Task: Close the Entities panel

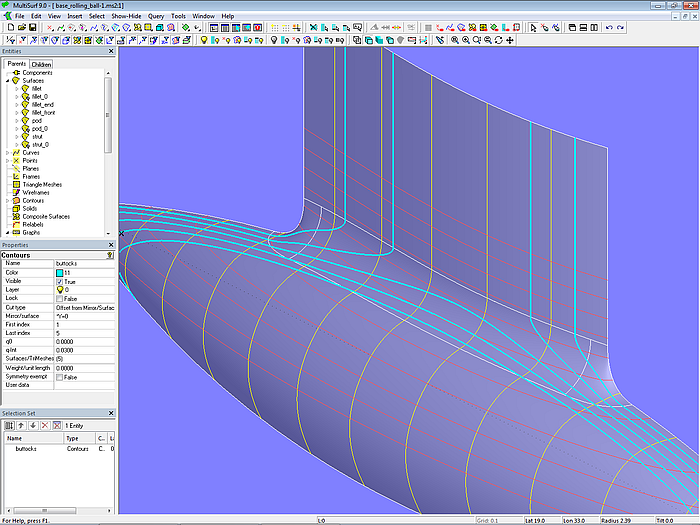Action: click(x=109, y=51)
